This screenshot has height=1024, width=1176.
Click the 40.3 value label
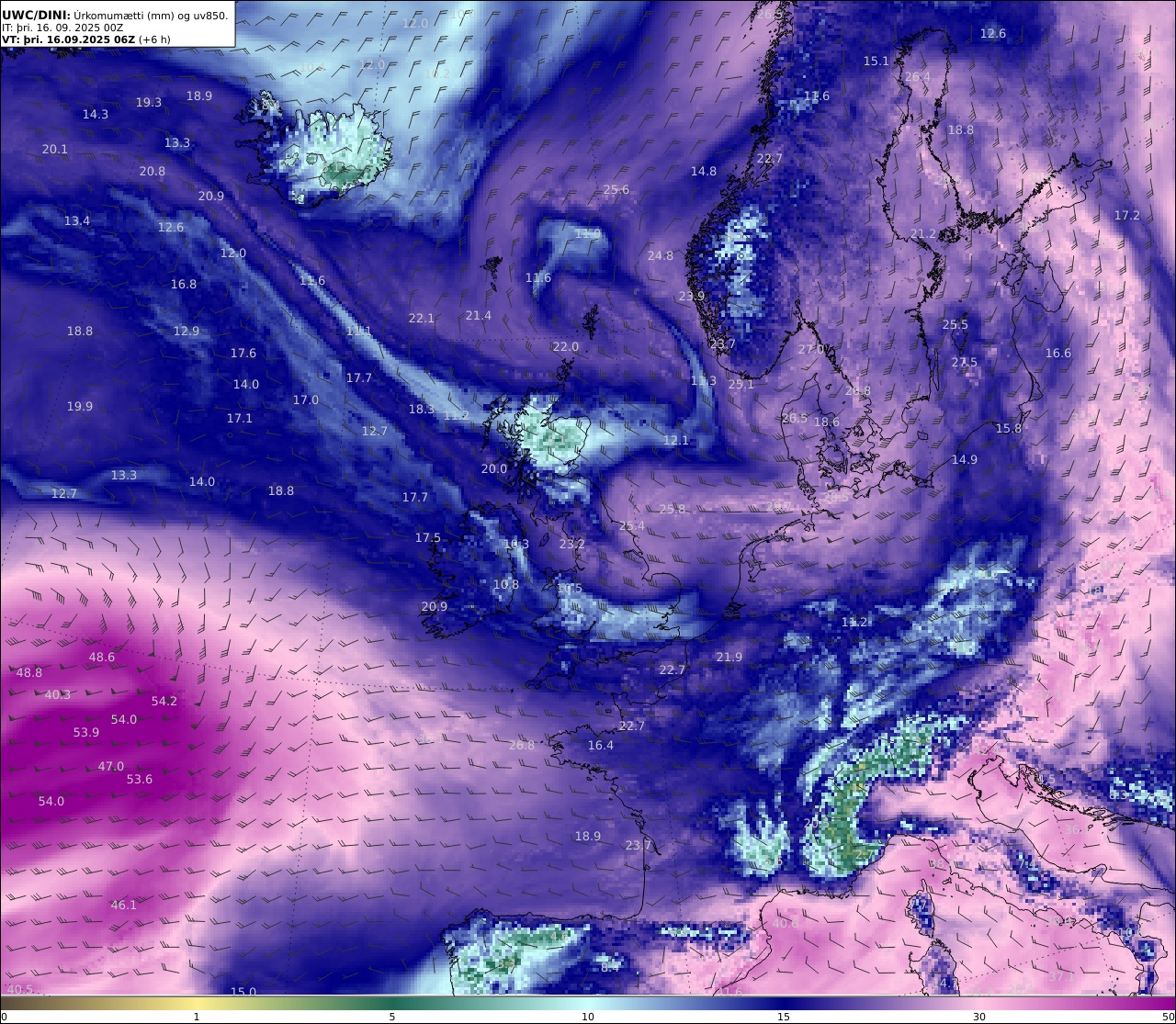click(58, 694)
